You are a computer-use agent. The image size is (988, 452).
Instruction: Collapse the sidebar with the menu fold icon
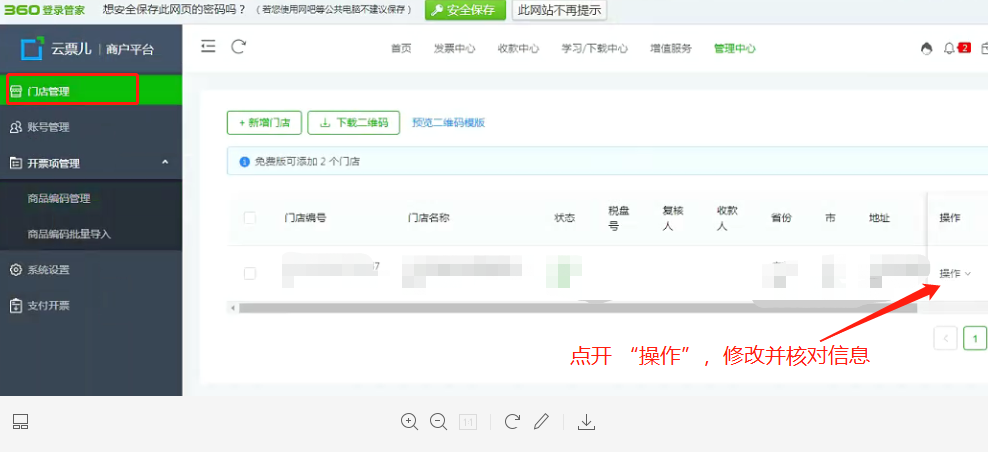coord(208,47)
